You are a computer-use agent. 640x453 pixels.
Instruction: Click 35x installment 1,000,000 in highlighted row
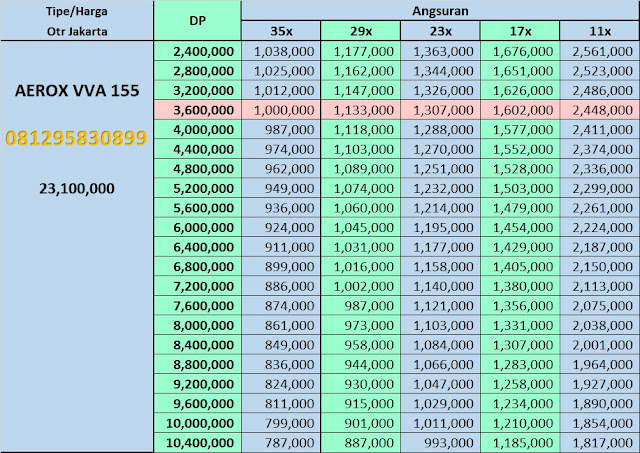coord(281,110)
